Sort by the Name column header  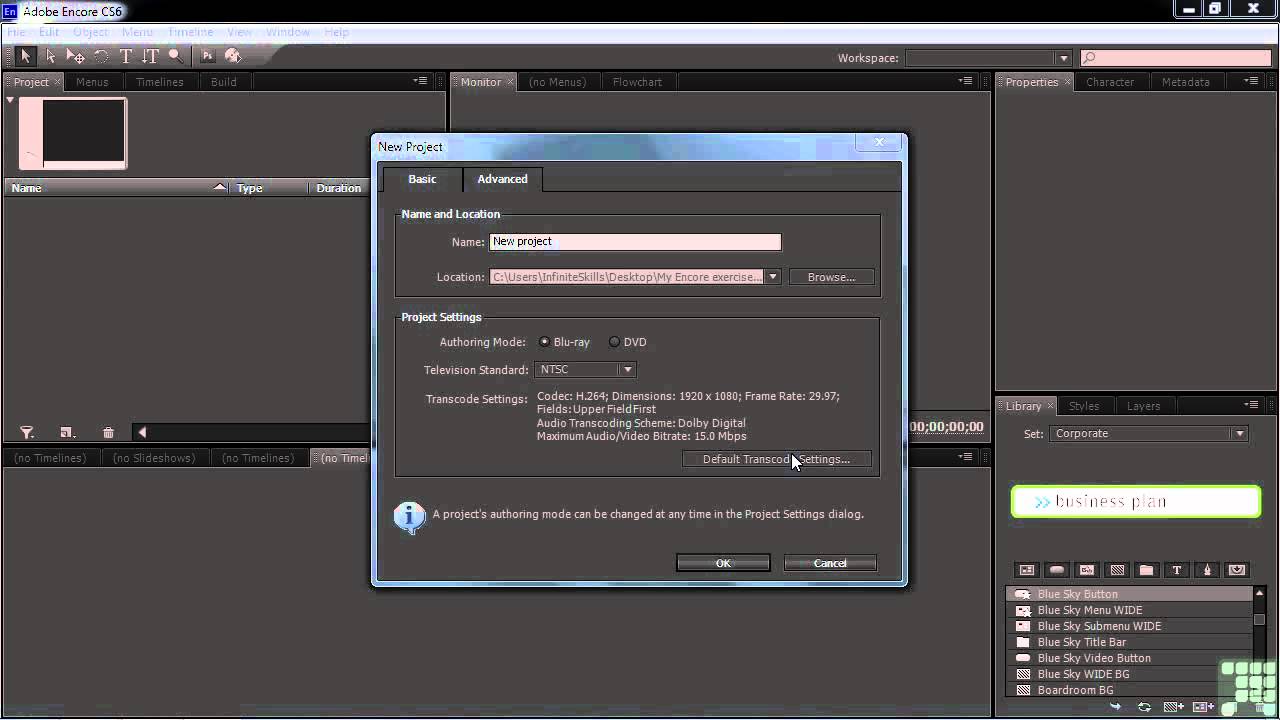coord(117,188)
